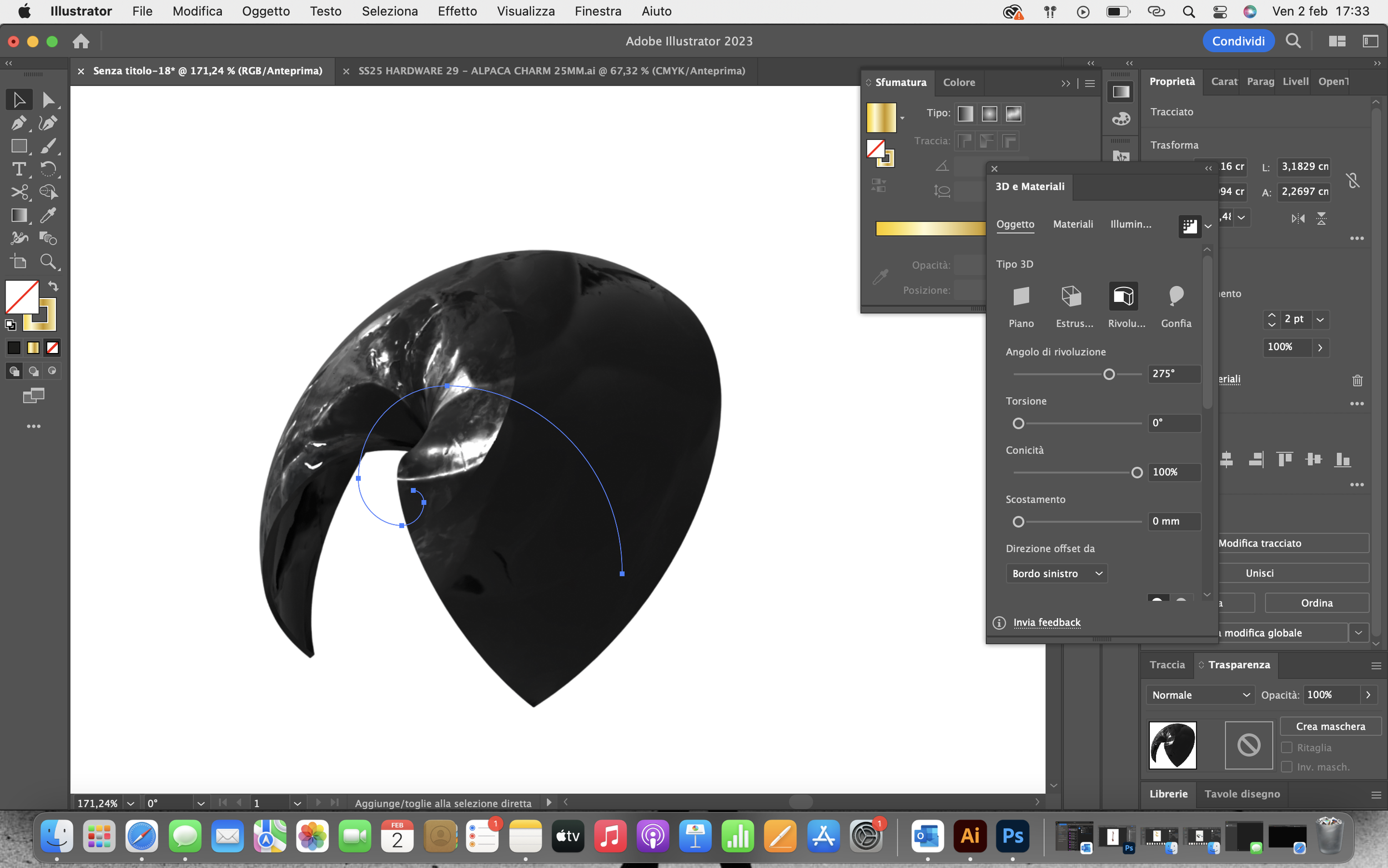Expand the zoom level 171,24% dropdown
Viewport: 1388px width, 868px height.
[130, 803]
